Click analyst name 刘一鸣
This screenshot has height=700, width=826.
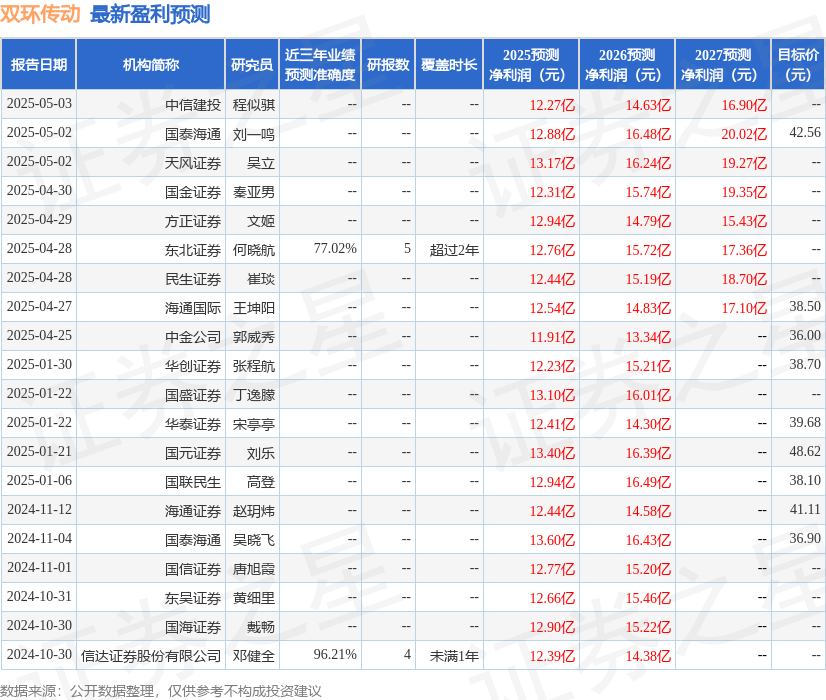coord(254,134)
